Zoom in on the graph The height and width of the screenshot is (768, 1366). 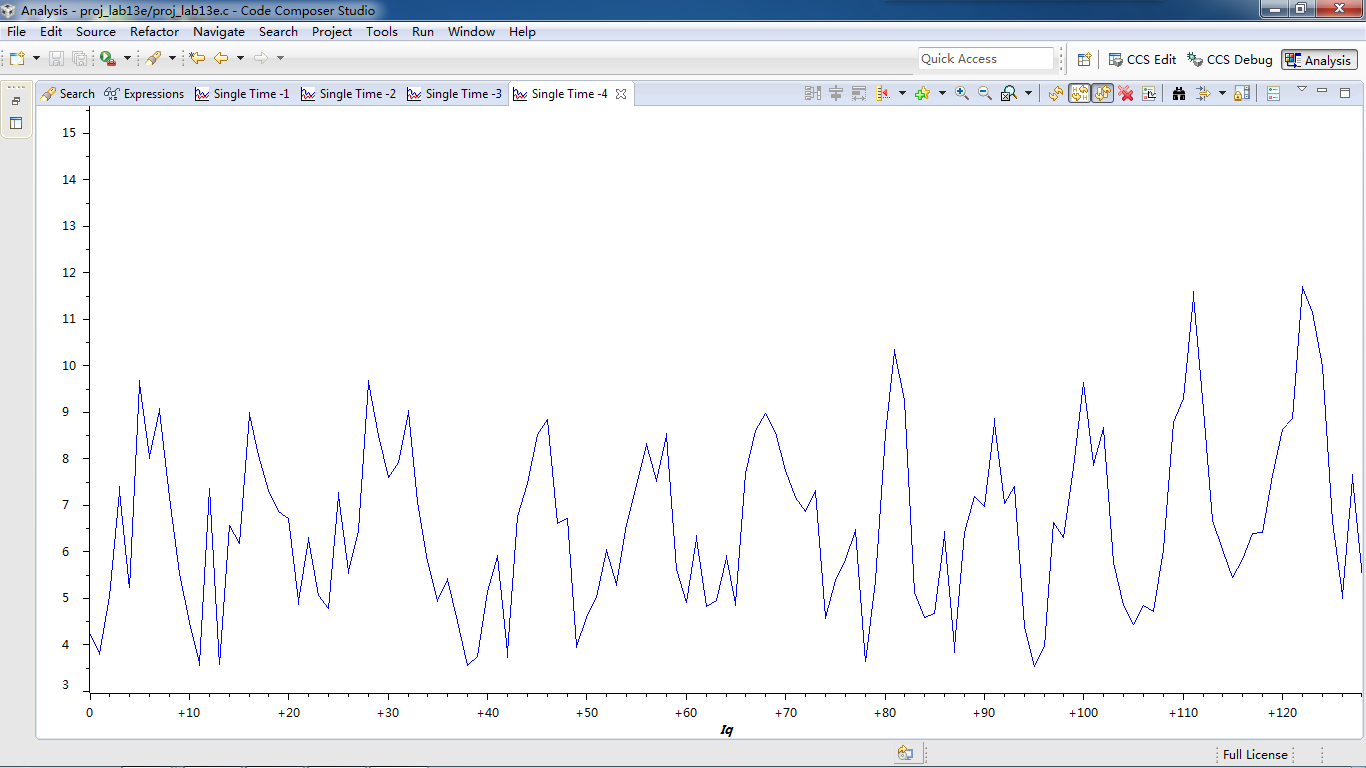[x=962, y=93]
